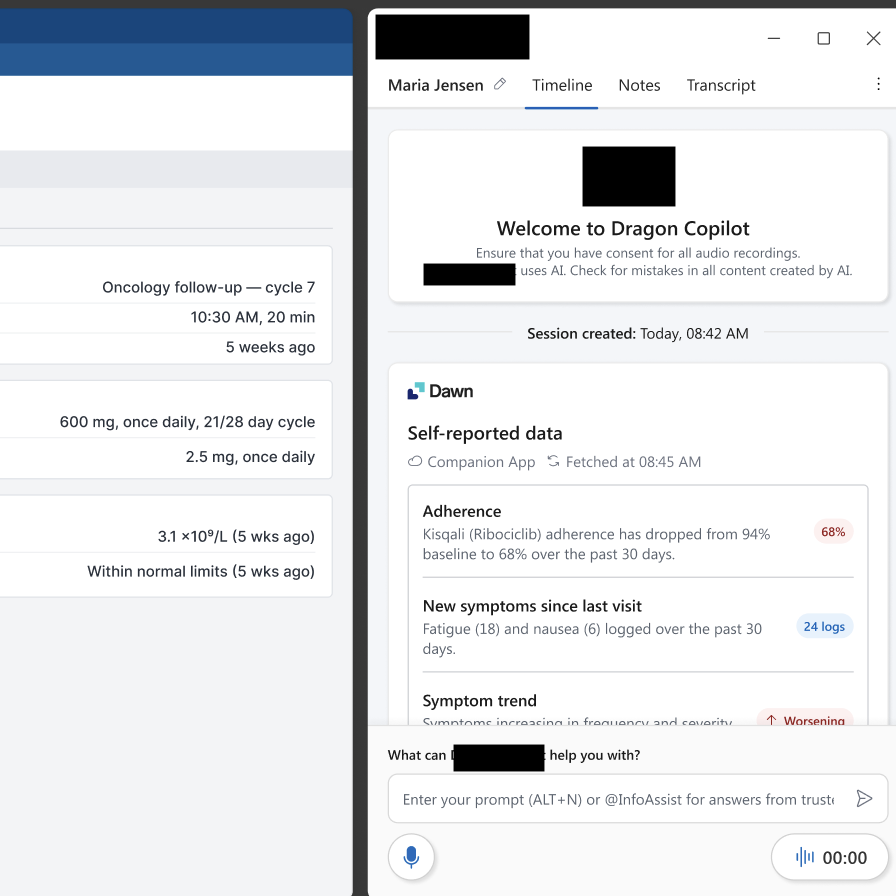The height and width of the screenshot is (896, 896).
Task: Open the Adherence entry
Action: coord(638,532)
